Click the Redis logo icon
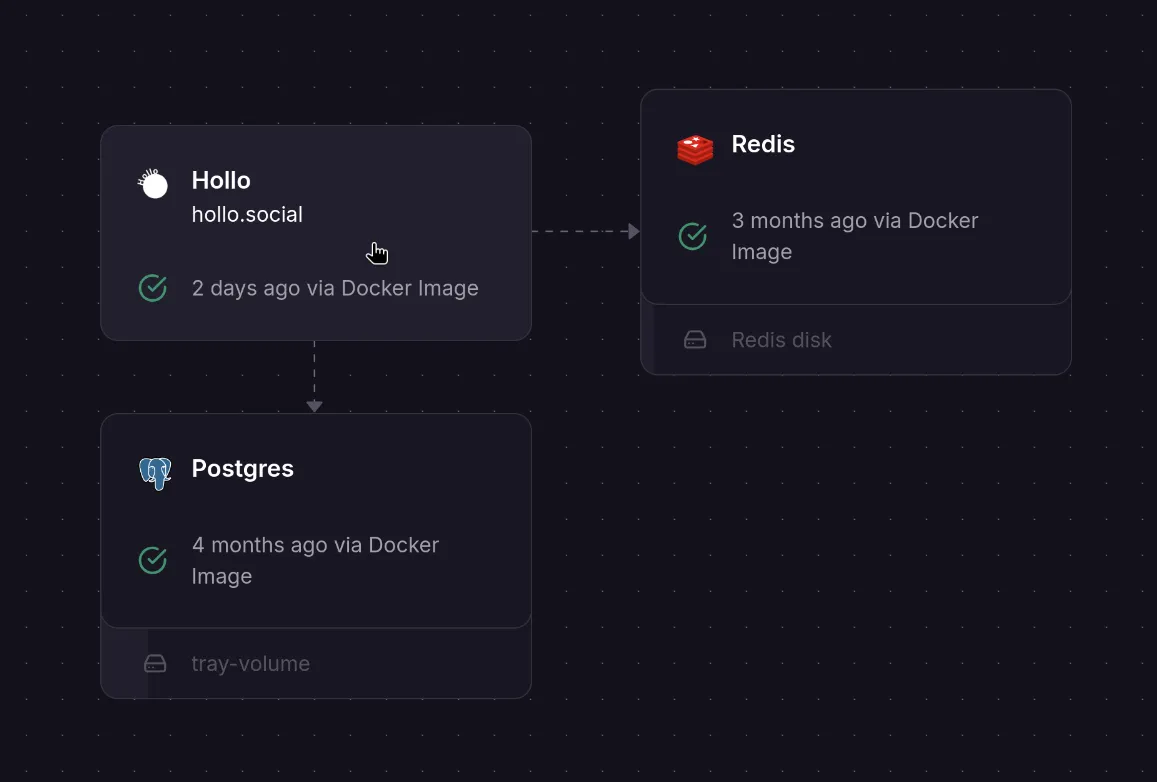 [x=695, y=150]
